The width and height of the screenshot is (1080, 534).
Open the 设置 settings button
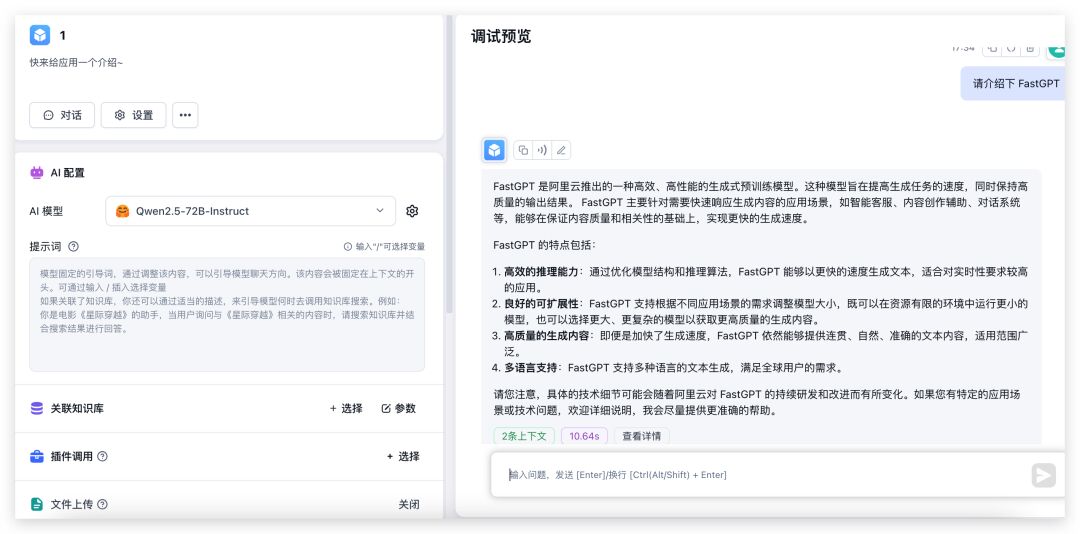coord(134,115)
